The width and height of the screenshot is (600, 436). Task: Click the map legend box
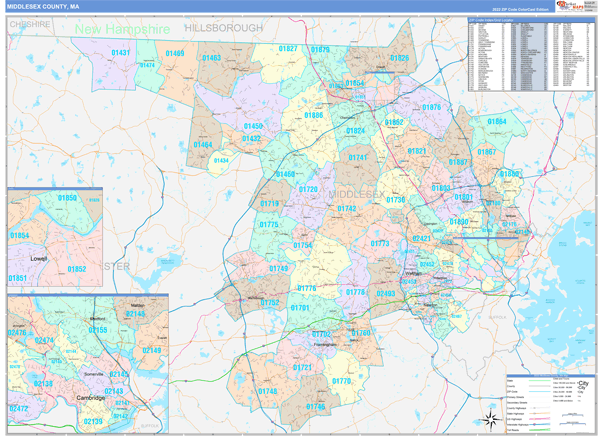click(551, 404)
